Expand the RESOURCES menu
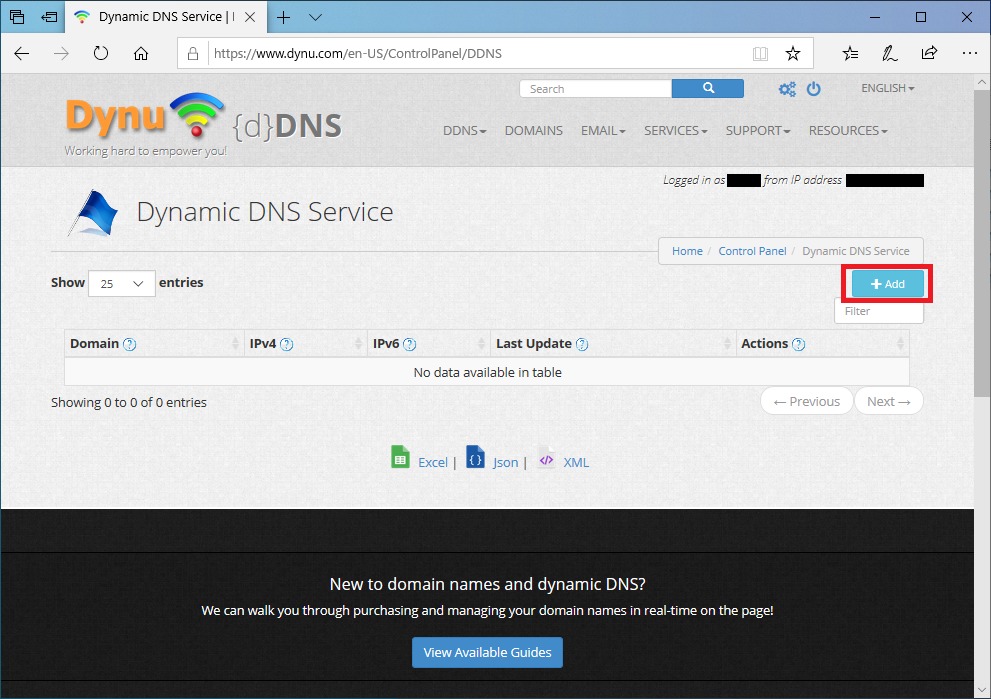Viewport: 991px width, 699px height. 848,131
